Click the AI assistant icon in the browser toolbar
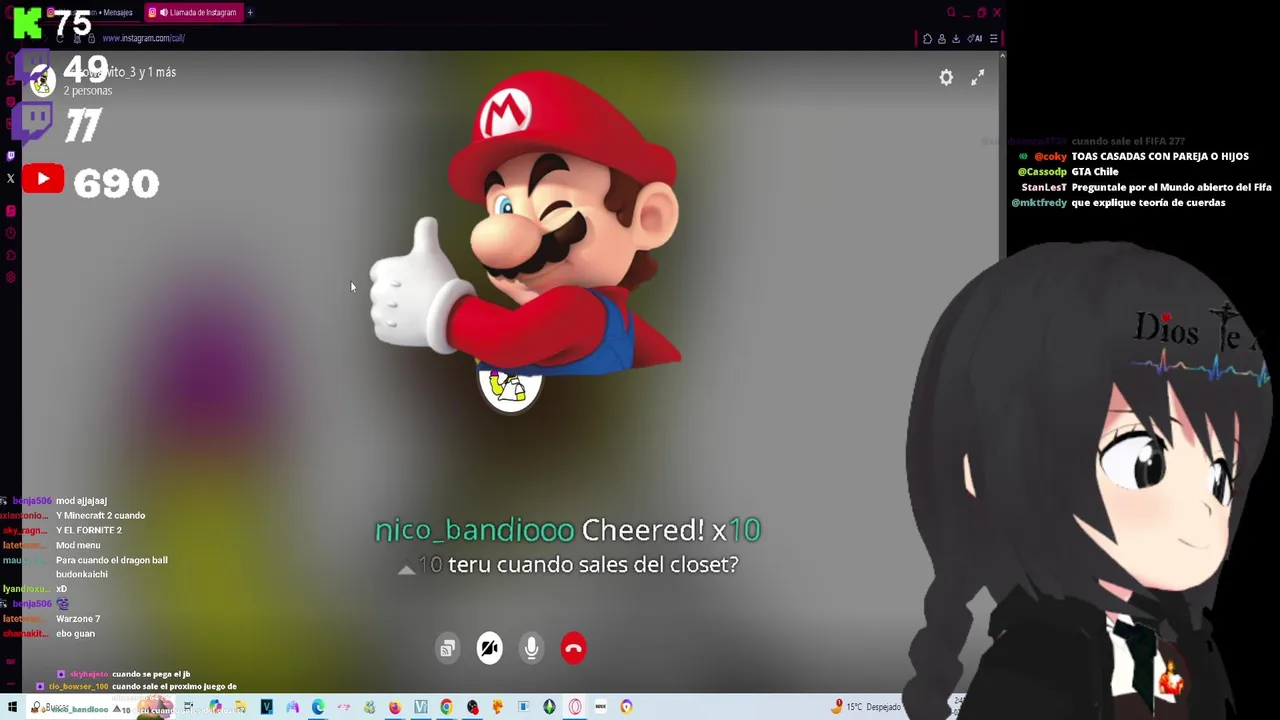This screenshot has width=1280, height=720. pos(975,39)
